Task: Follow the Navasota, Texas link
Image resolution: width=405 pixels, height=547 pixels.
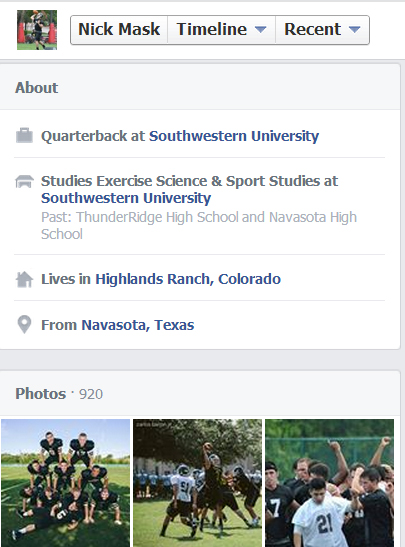Action: (138, 325)
